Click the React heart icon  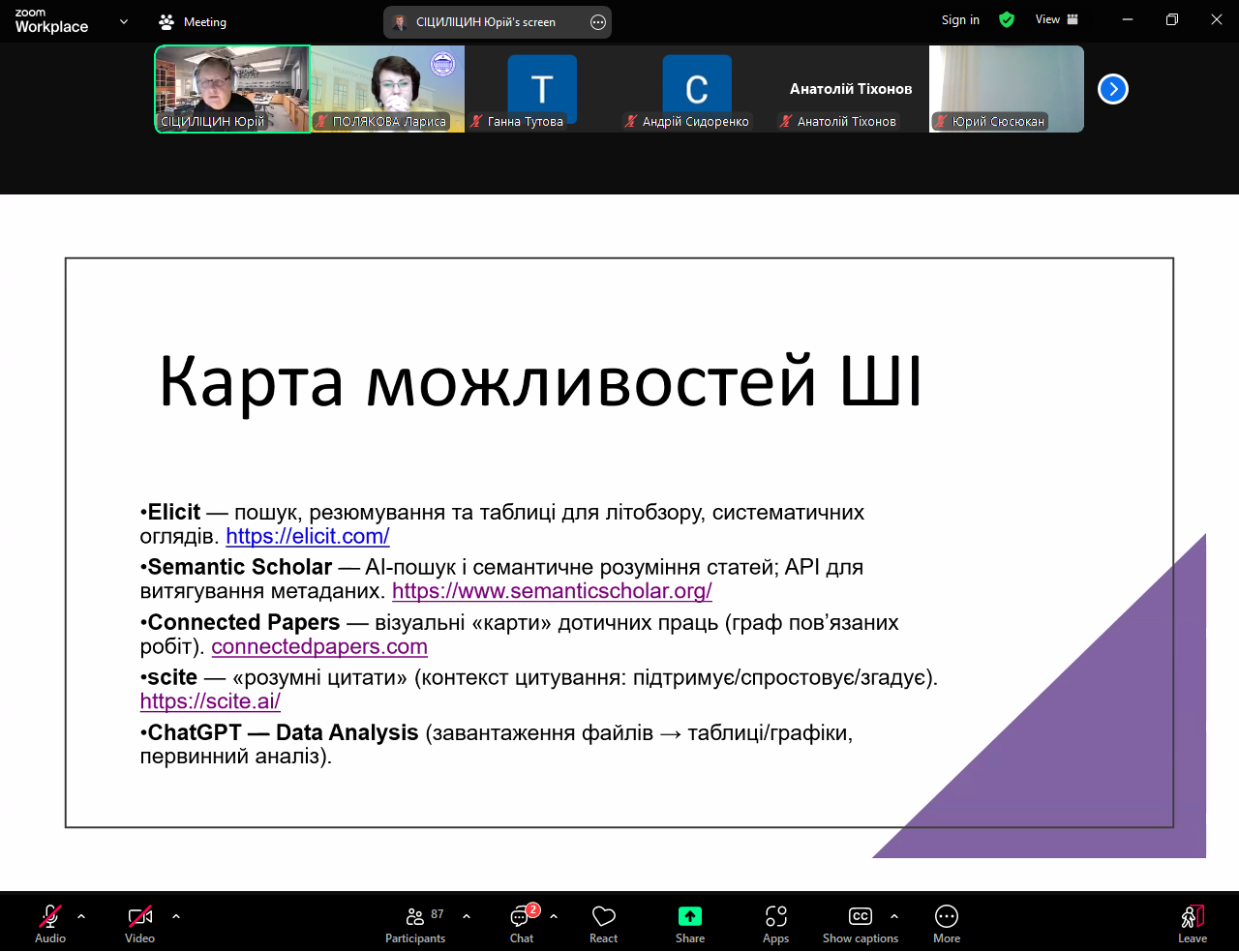603,924
